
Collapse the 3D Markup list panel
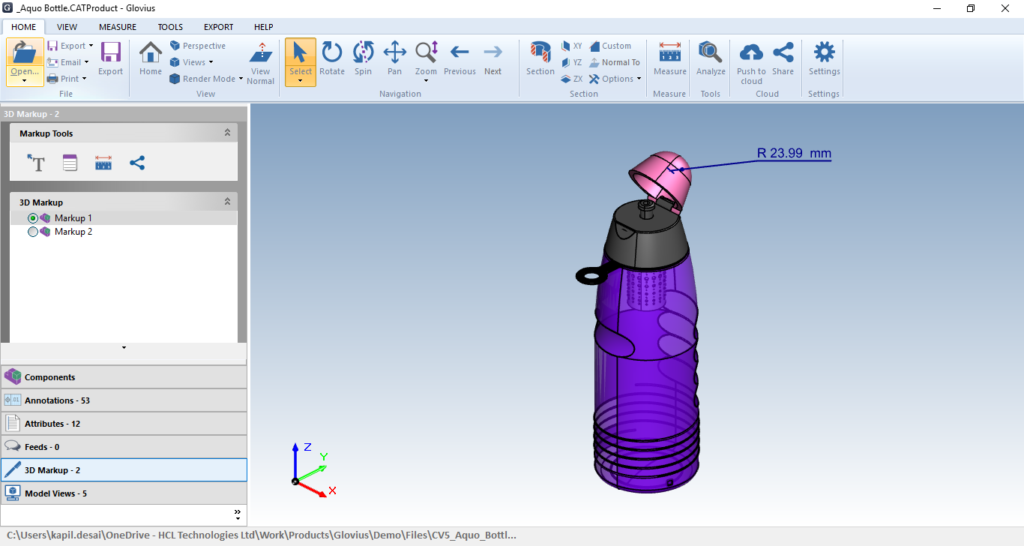[227, 202]
